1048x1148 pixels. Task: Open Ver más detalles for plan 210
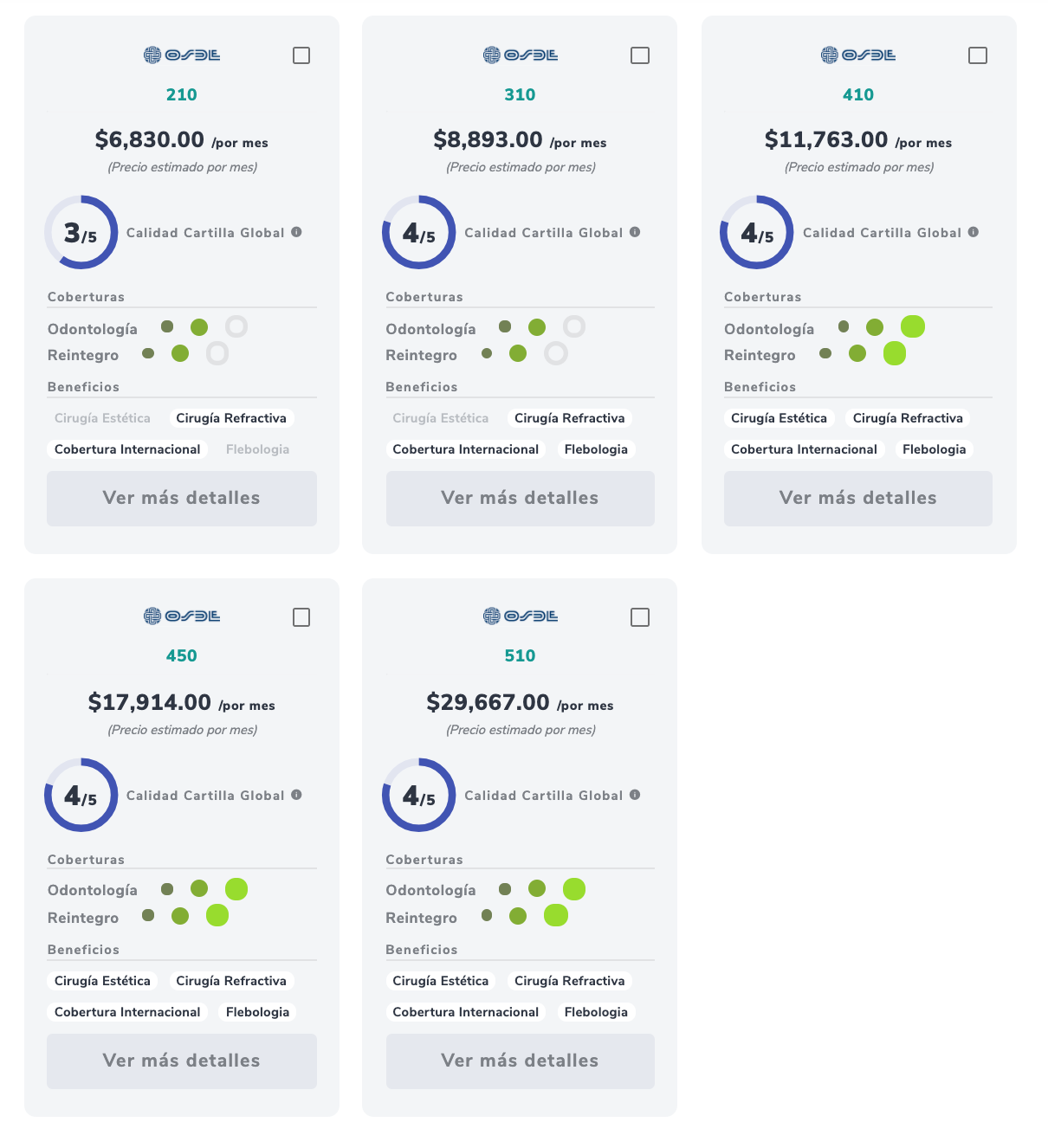pyautogui.click(x=182, y=499)
